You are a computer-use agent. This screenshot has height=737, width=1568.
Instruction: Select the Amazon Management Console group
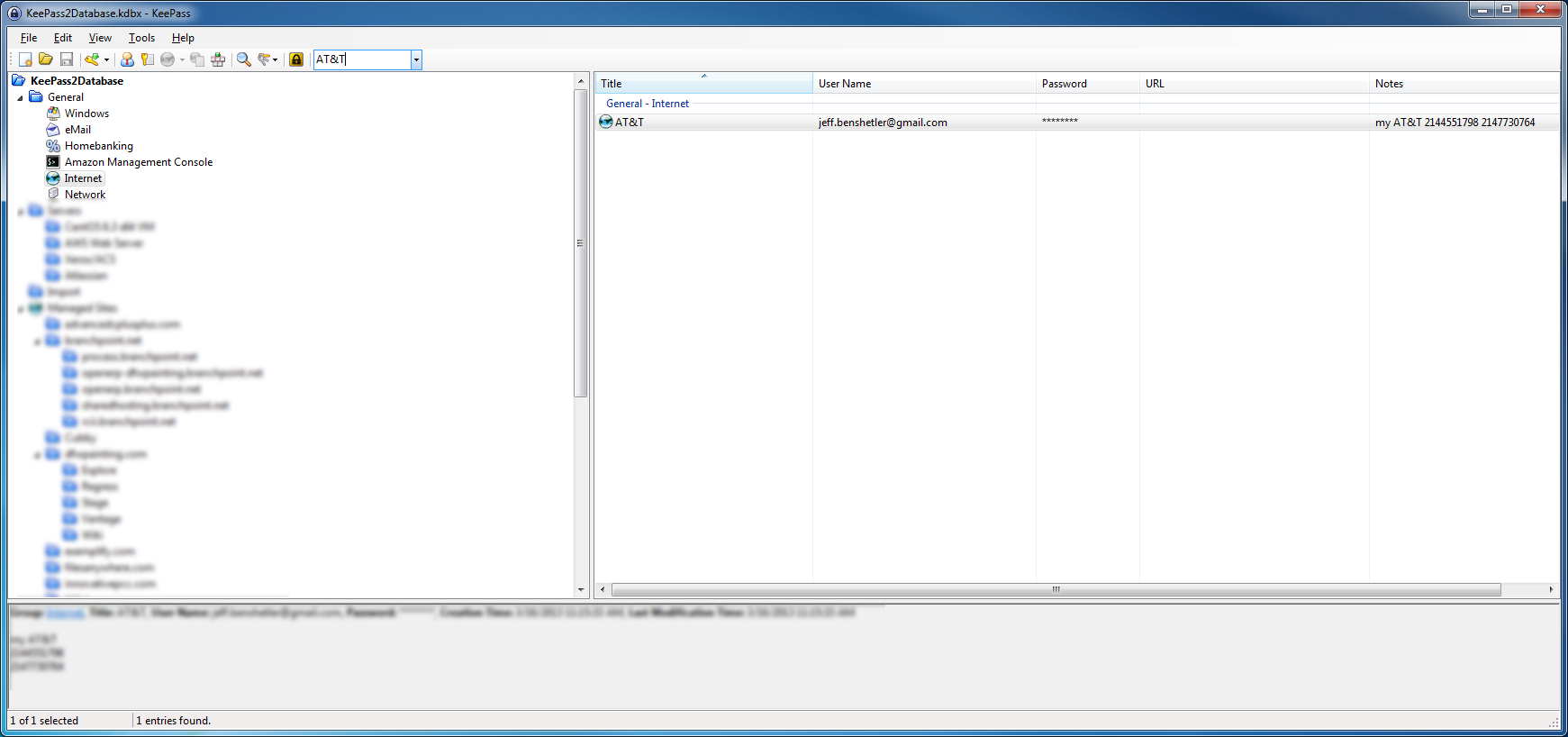pos(139,162)
